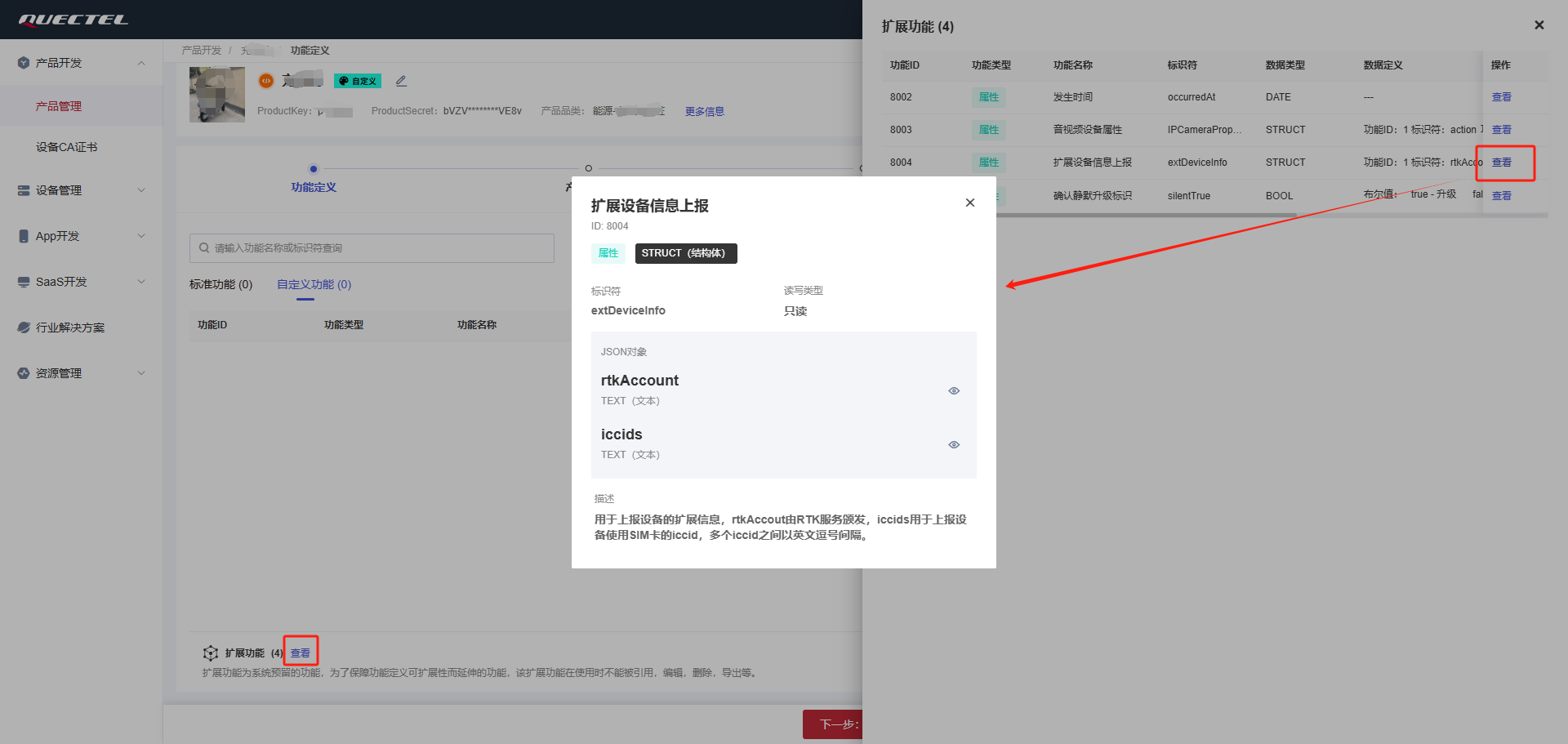This screenshot has width=1568, height=744.
Task: Click the orange product type icon
Action: point(265,81)
